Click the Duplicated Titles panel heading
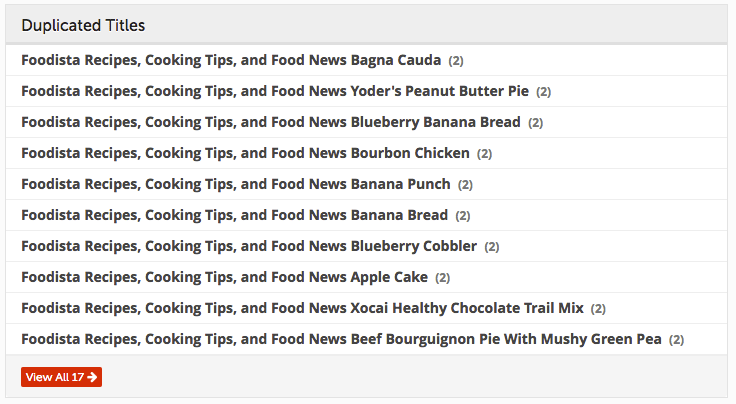 pyautogui.click(x=82, y=25)
